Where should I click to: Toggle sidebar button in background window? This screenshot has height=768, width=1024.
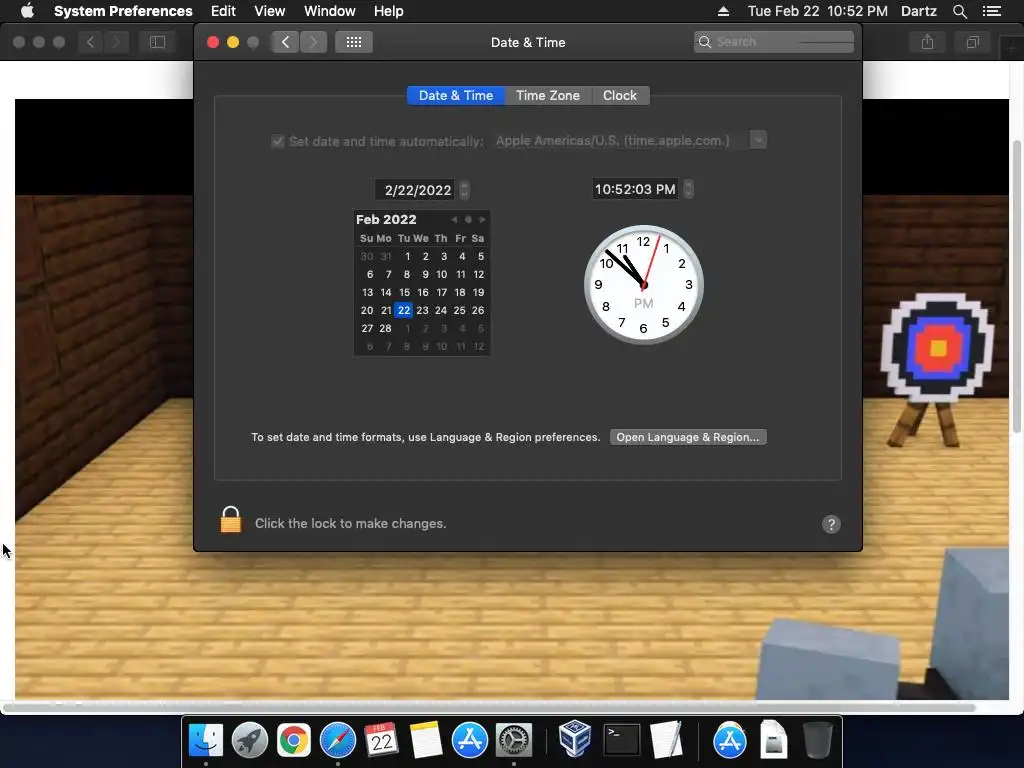pyautogui.click(x=157, y=42)
